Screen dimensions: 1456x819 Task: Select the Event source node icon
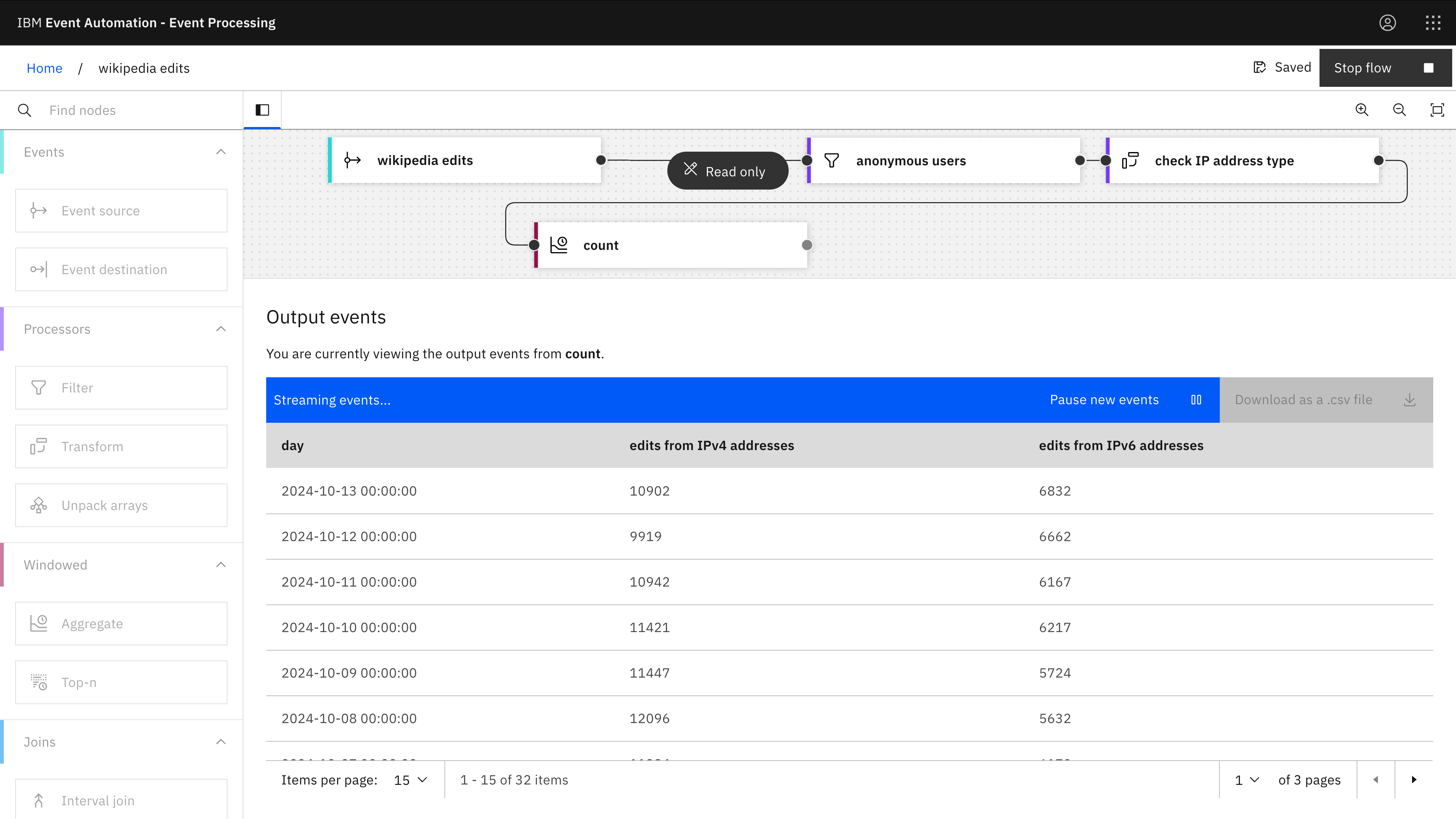(x=38, y=211)
